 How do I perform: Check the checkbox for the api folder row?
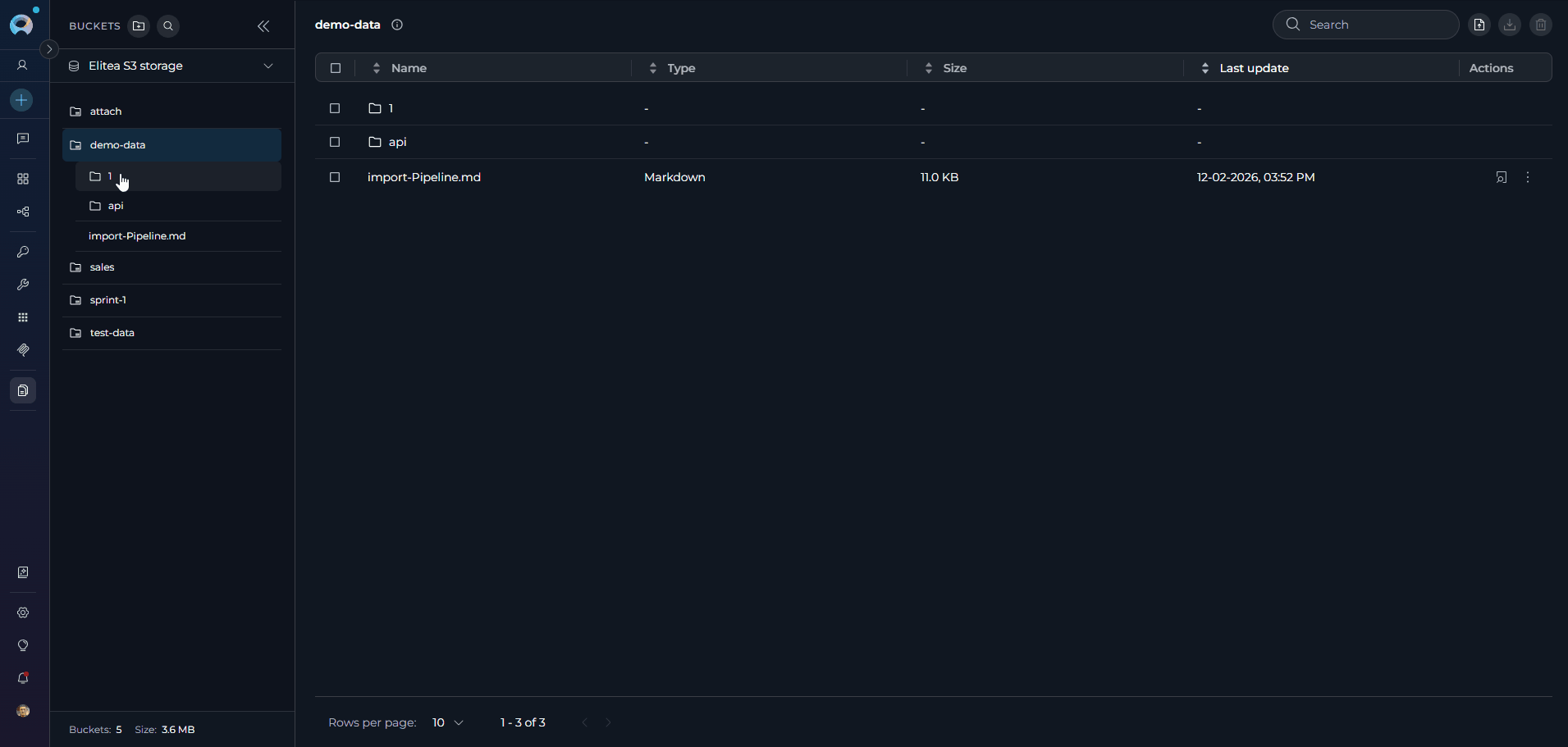[x=335, y=142]
